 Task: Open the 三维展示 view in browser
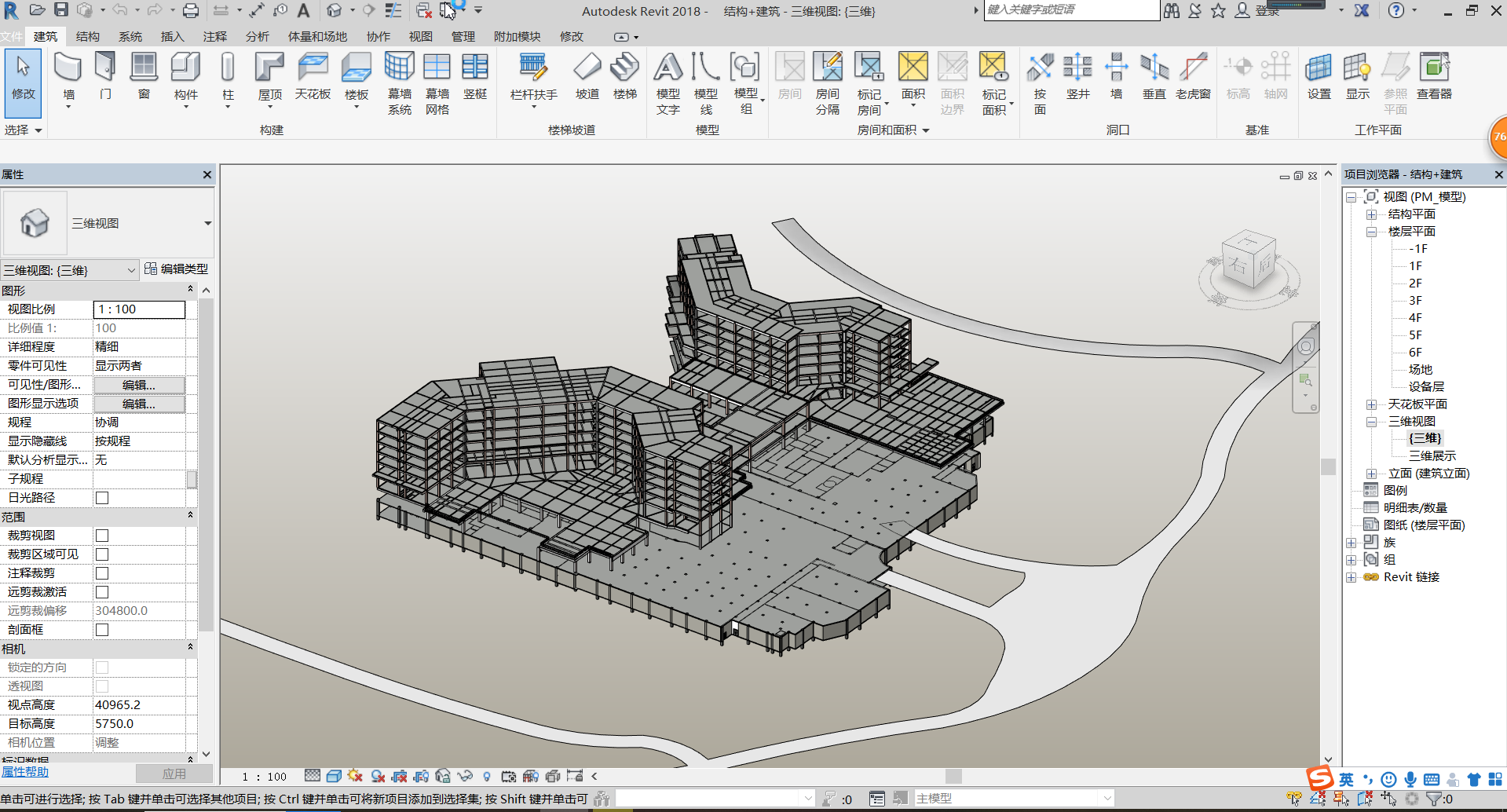[x=1432, y=456]
